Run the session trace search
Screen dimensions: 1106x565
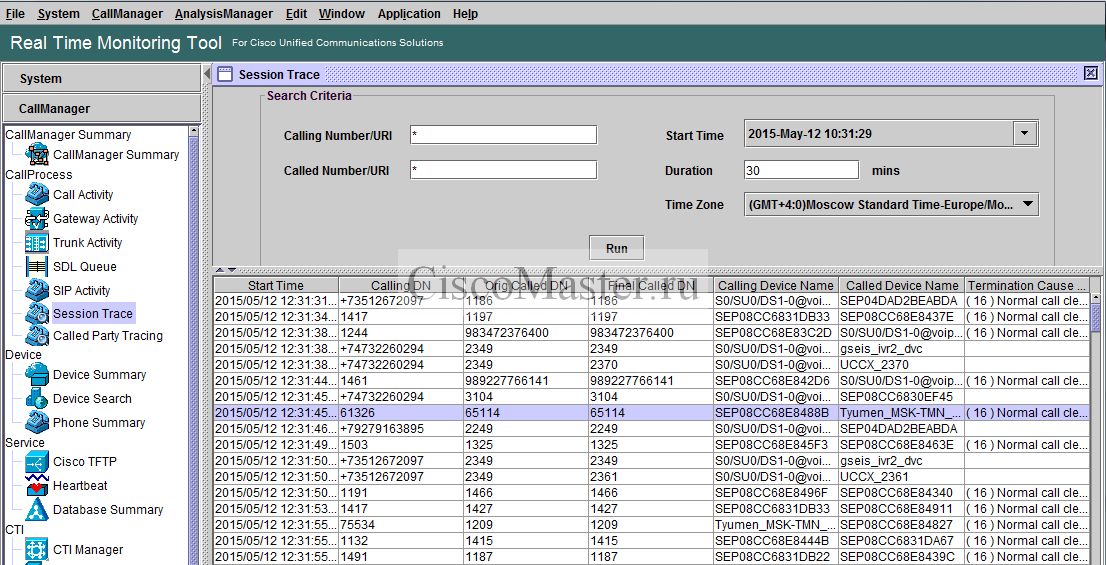click(616, 248)
